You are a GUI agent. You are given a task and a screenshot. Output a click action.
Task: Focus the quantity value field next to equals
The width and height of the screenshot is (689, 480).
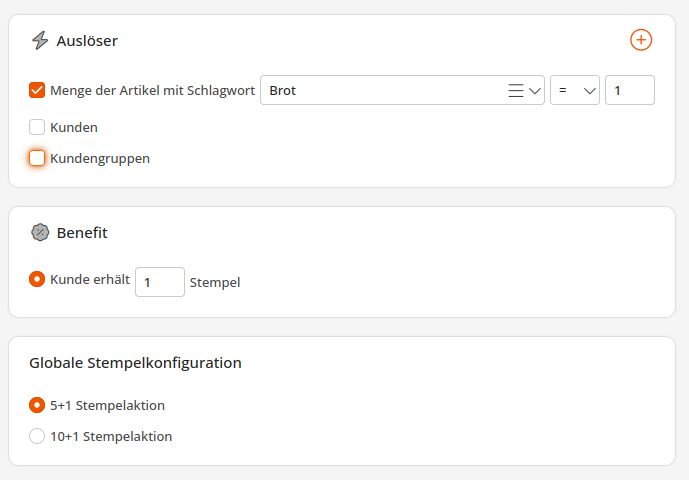(630, 90)
